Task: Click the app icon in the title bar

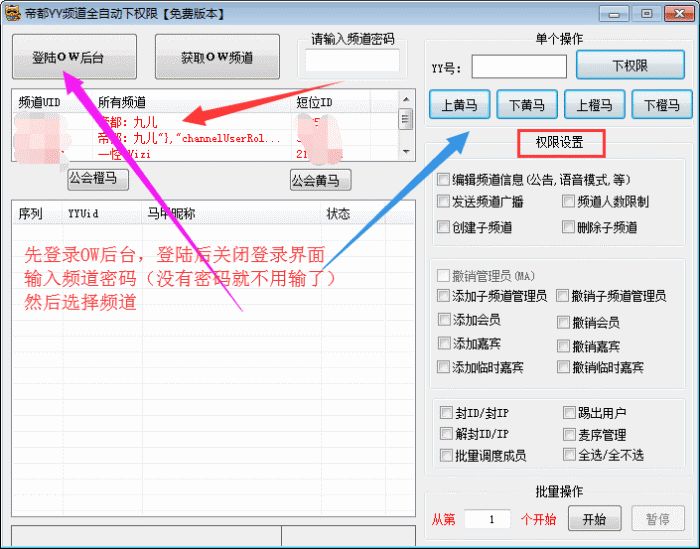Action: click(12, 13)
